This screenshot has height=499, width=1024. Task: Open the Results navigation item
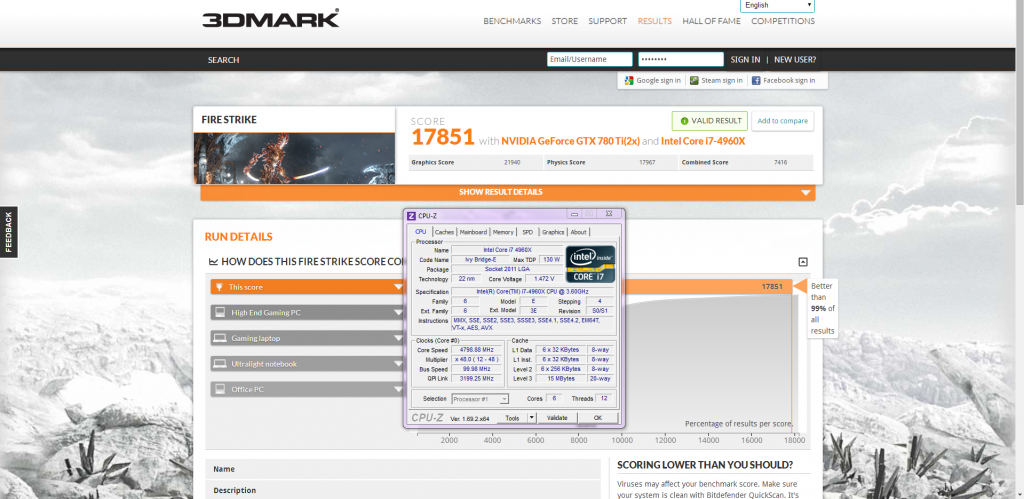point(654,21)
